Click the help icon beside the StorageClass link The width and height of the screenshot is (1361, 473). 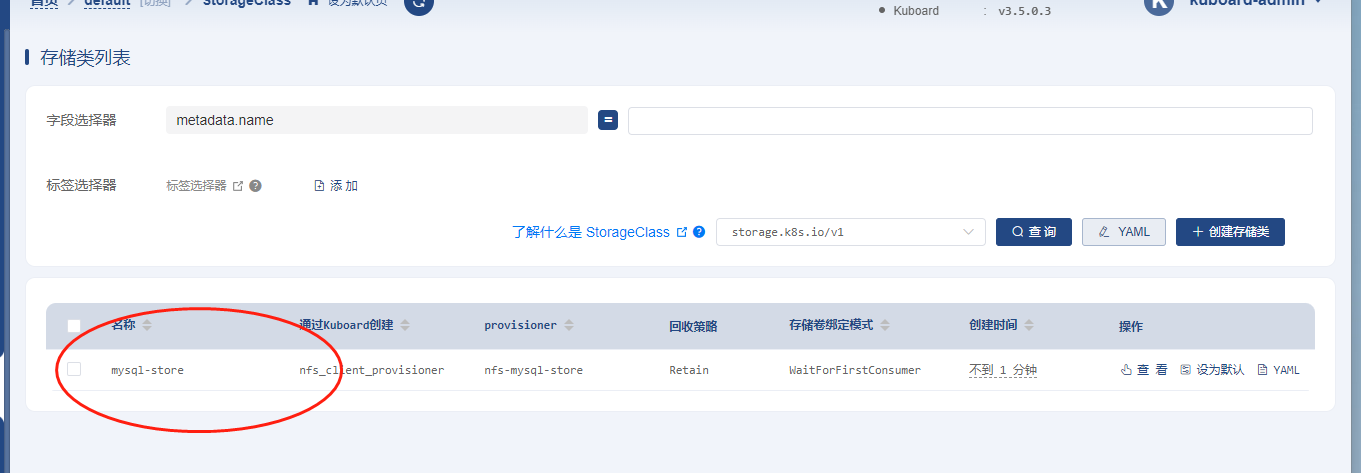(699, 232)
